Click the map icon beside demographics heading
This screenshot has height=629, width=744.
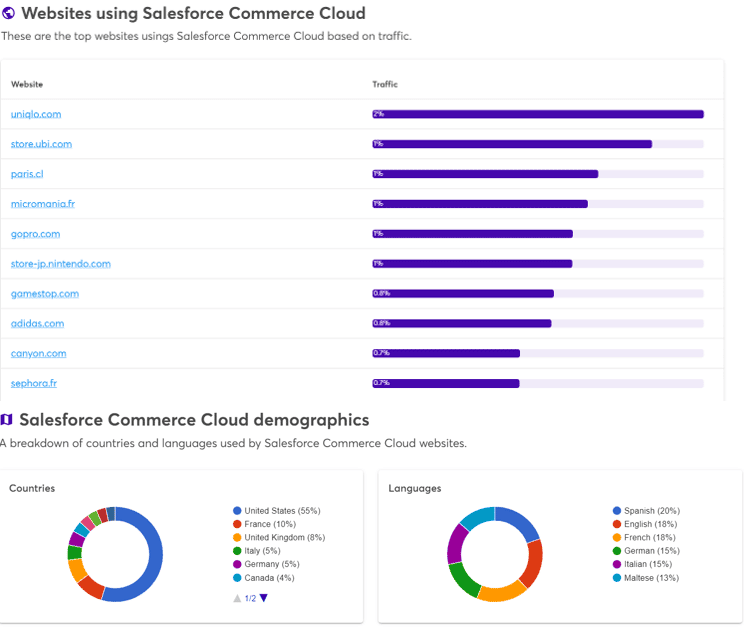(7, 420)
